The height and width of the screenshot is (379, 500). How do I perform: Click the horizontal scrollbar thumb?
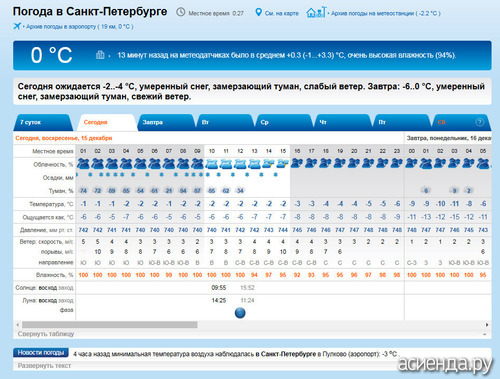(x=110, y=324)
